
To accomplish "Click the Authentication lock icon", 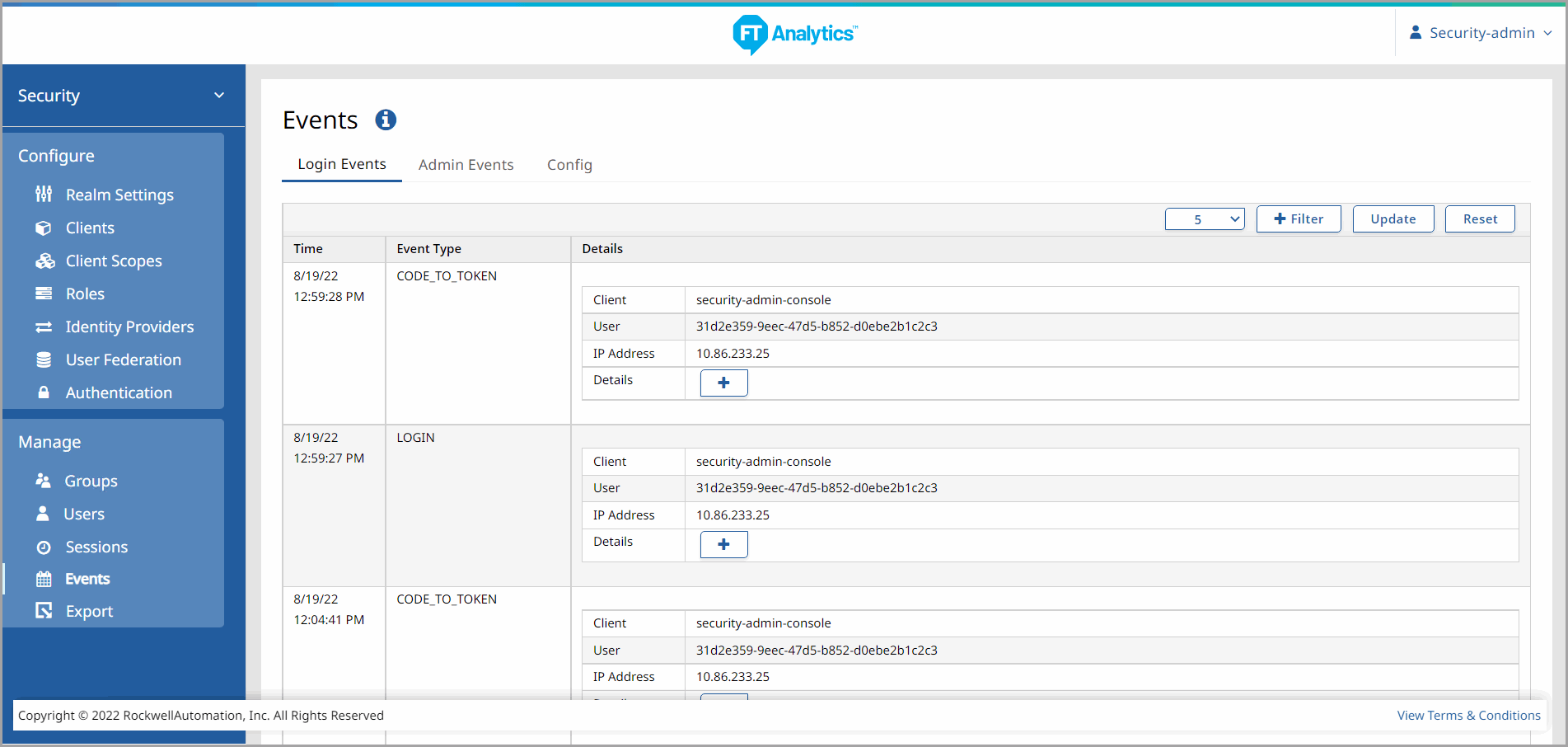I will [44, 392].
